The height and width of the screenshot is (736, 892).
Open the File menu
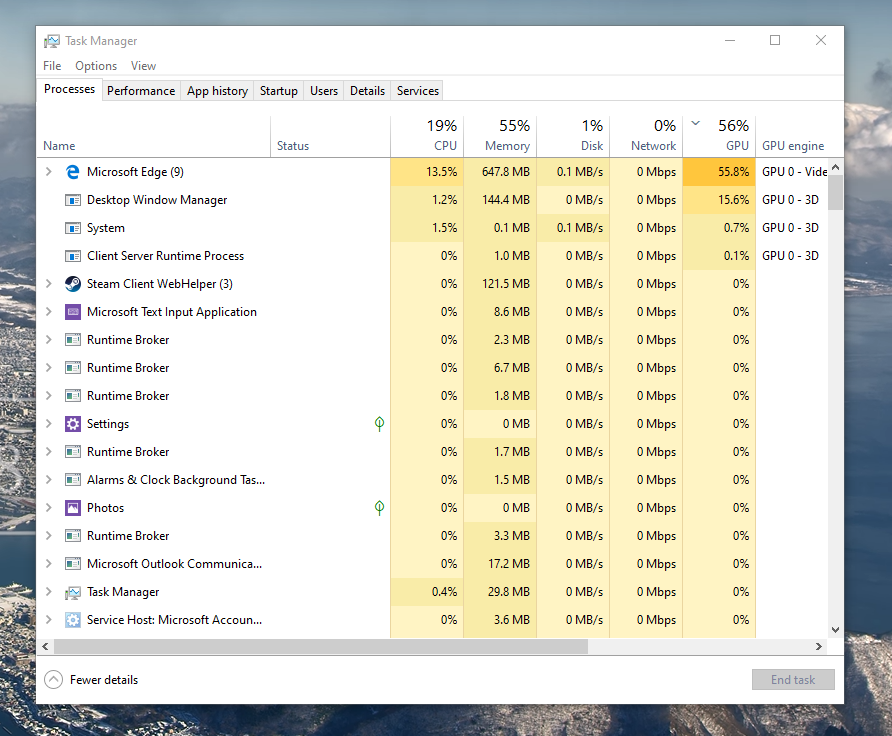coord(52,66)
